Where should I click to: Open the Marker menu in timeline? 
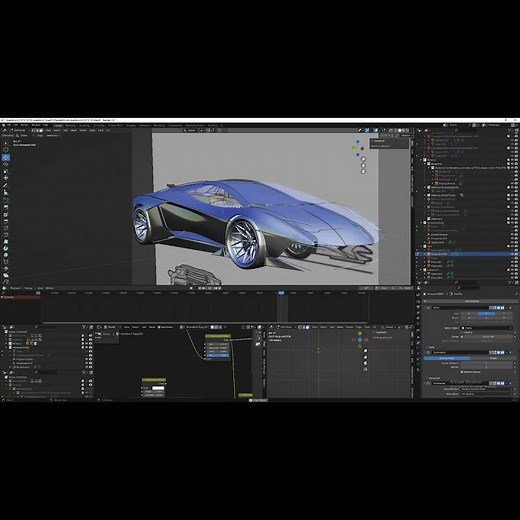pyautogui.click(x=49, y=288)
